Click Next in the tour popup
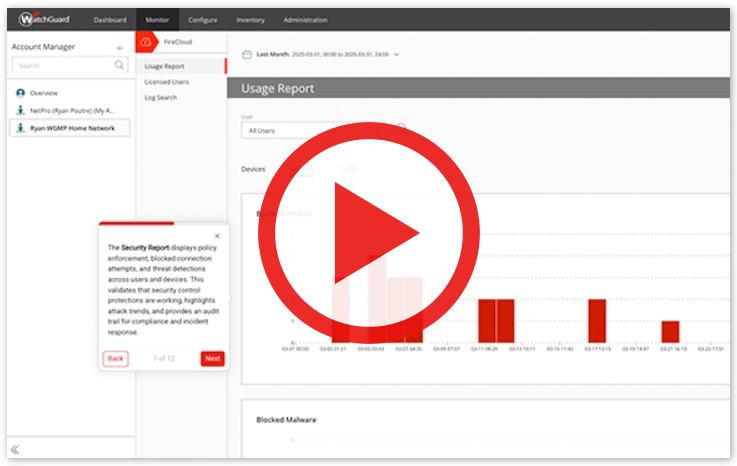This screenshot has height=466, width=737. tap(212, 358)
